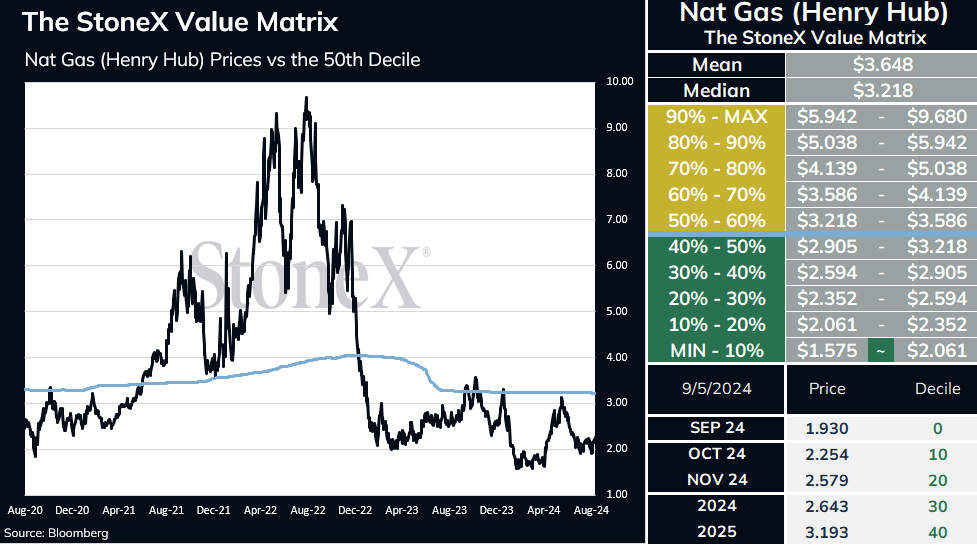This screenshot has height=546, width=977.
Task: Click the 50% - 60% decile row label
Action: point(717,221)
